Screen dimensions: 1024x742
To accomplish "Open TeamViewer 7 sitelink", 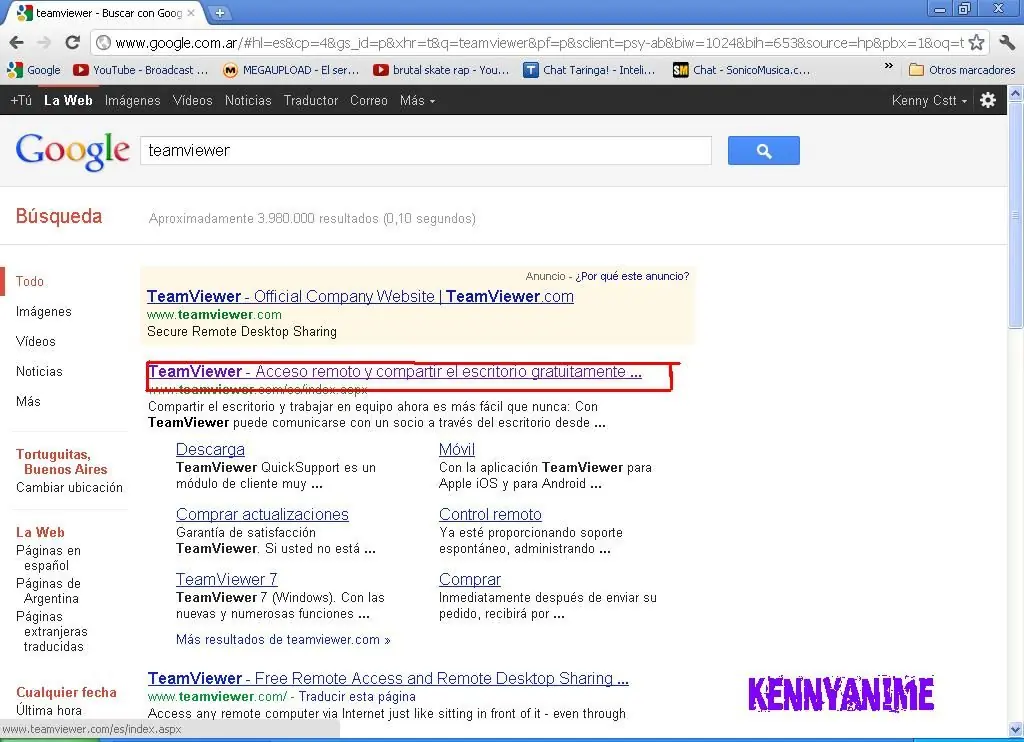I will click(227, 579).
